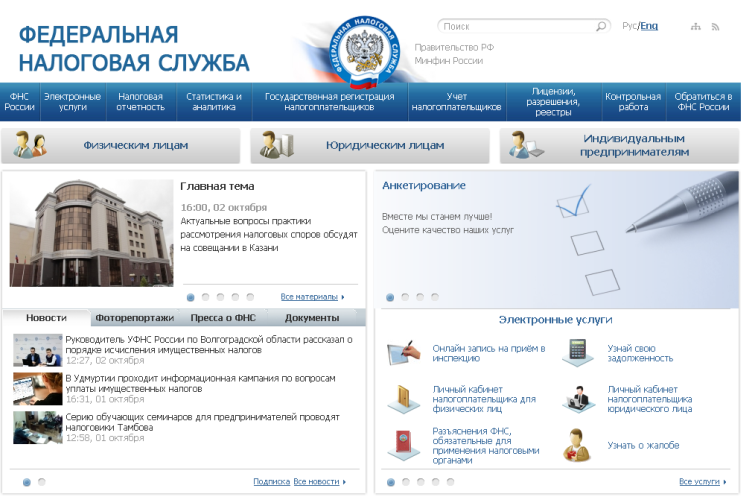Switch language via Eng link
Viewport: 741px width, 498px height.
tap(649, 26)
